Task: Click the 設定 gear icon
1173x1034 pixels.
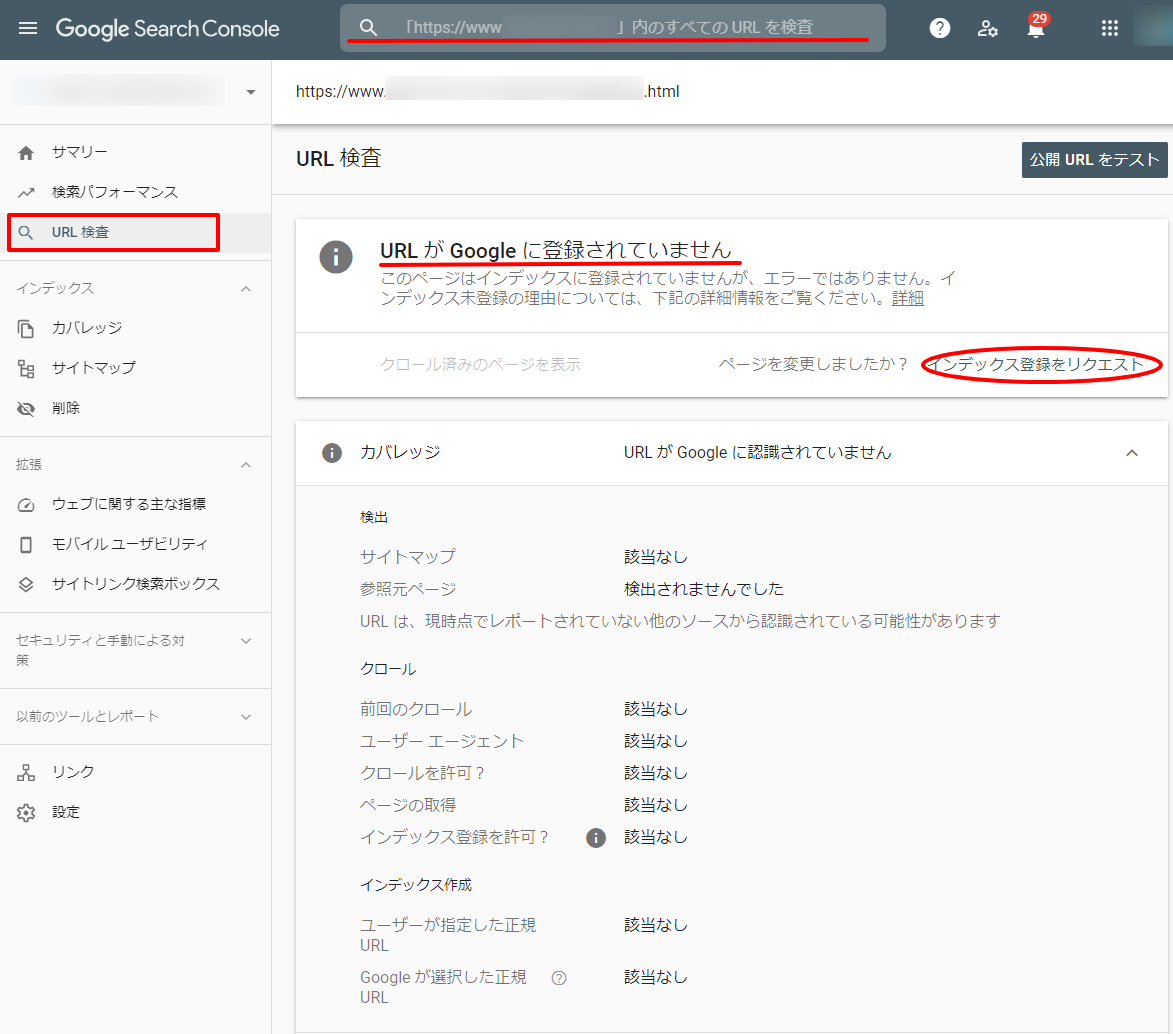Action: 26,813
